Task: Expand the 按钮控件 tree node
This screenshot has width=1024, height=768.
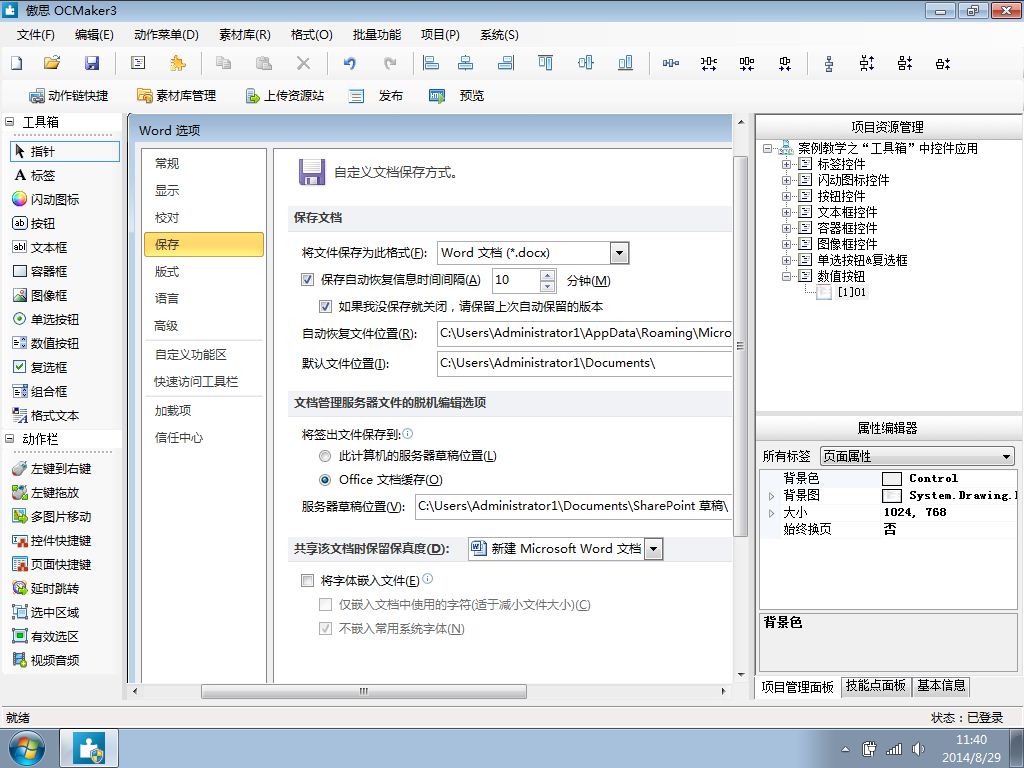Action: click(x=786, y=197)
